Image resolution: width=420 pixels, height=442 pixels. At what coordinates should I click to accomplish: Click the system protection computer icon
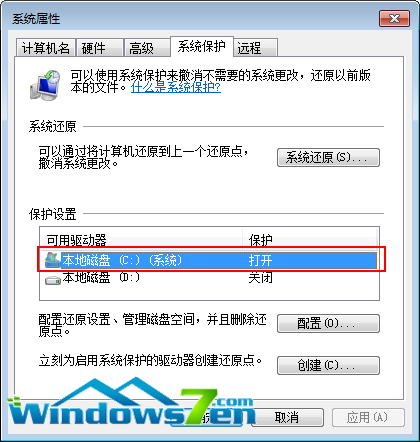click(x=45, y=85)
